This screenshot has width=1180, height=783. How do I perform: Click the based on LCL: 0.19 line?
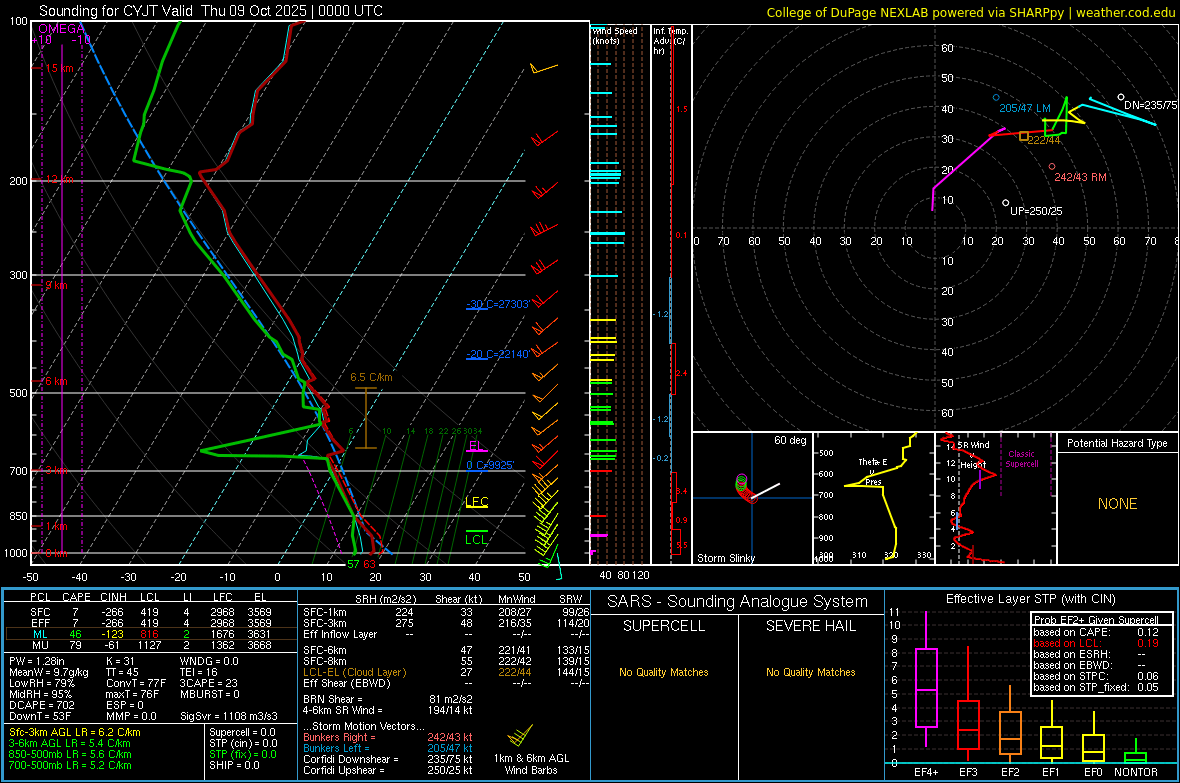tap(1096, 643)
